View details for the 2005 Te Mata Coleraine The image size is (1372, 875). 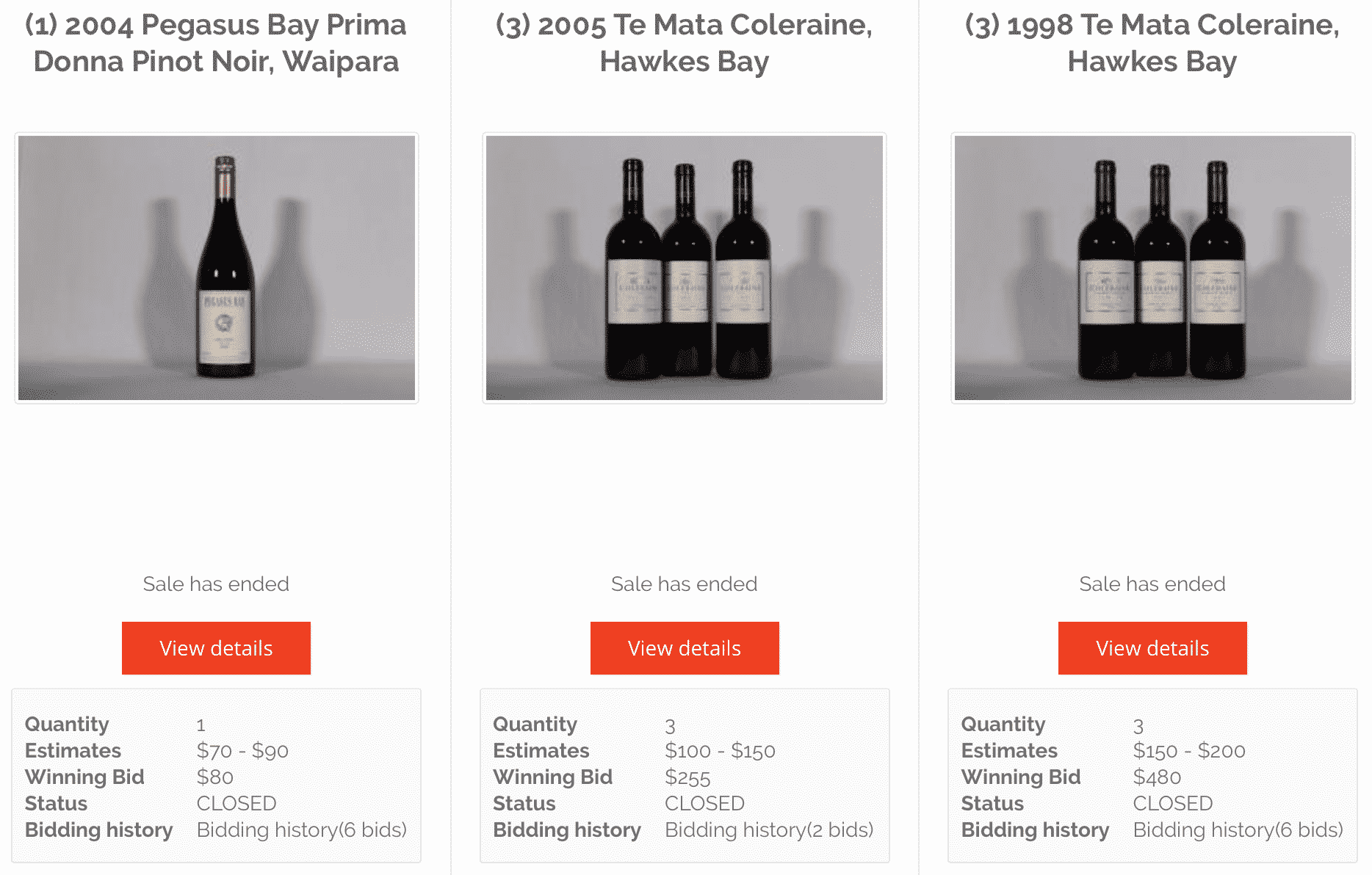(685, 648)
